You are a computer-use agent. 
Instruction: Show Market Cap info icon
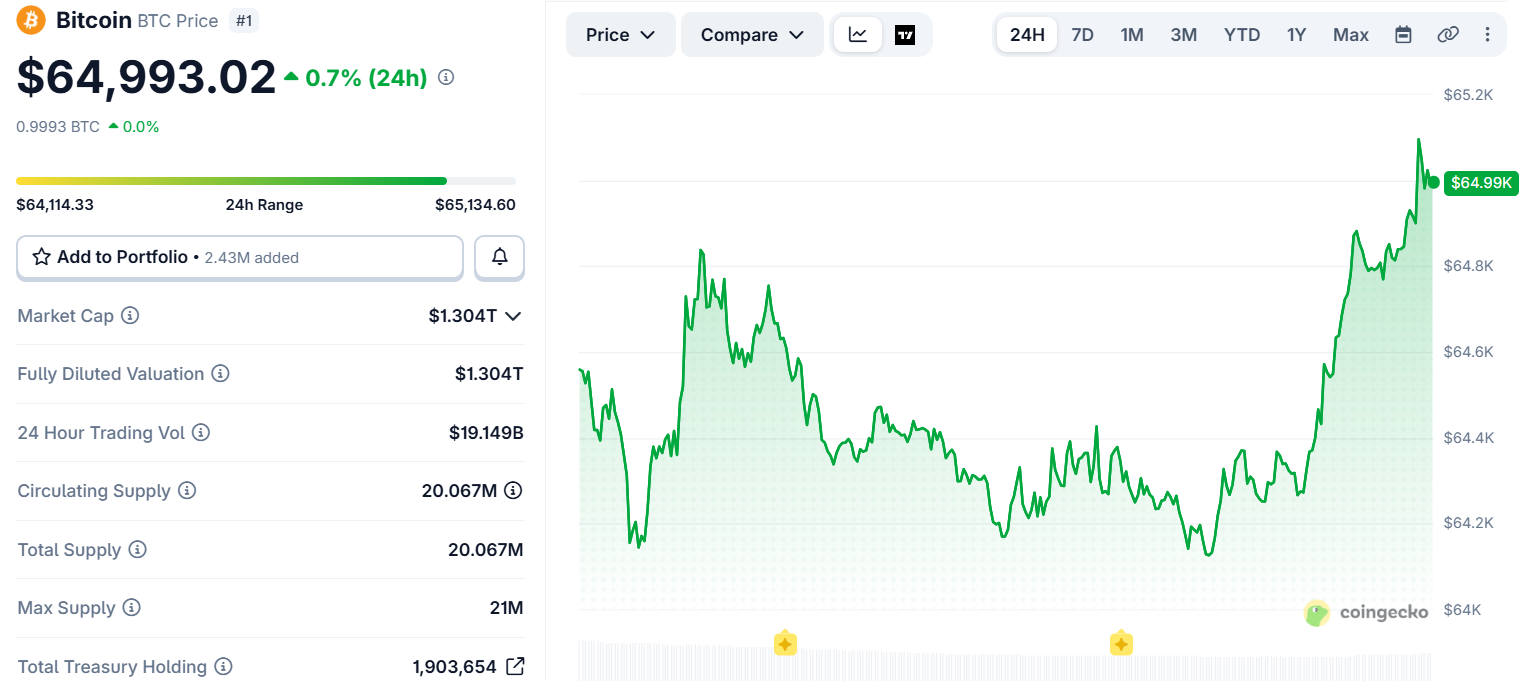[x=130, y=316]
